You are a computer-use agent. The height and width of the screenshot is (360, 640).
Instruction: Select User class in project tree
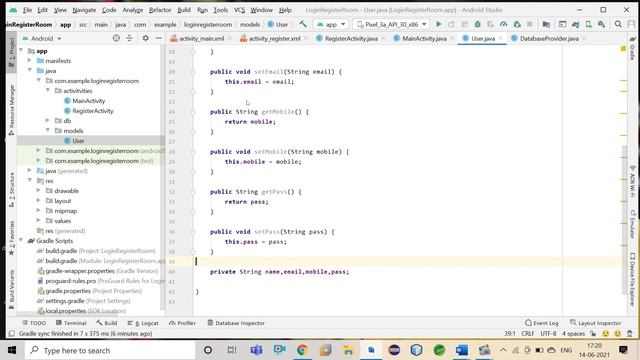(x=78, y=140)
